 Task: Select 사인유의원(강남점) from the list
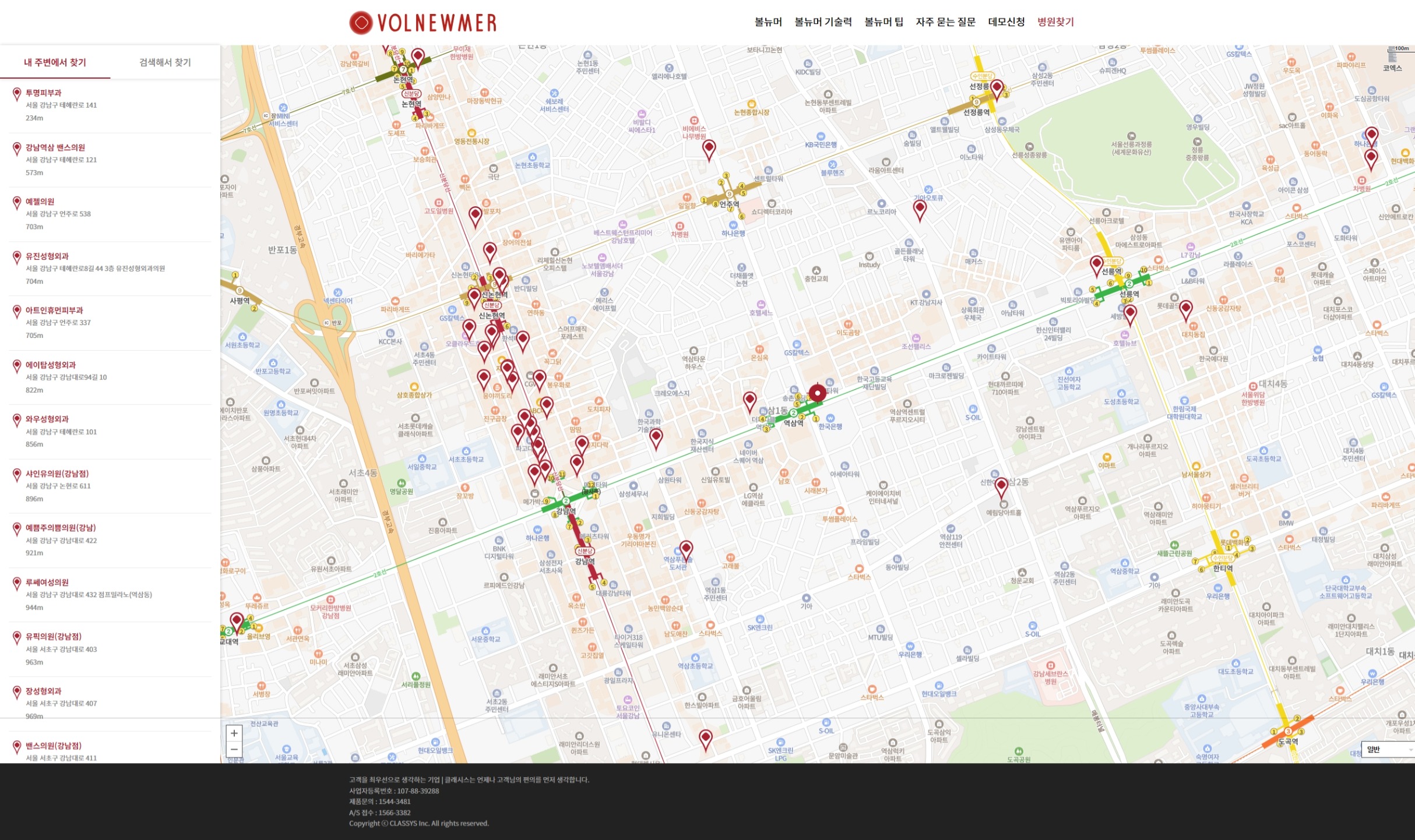[57, 474]
